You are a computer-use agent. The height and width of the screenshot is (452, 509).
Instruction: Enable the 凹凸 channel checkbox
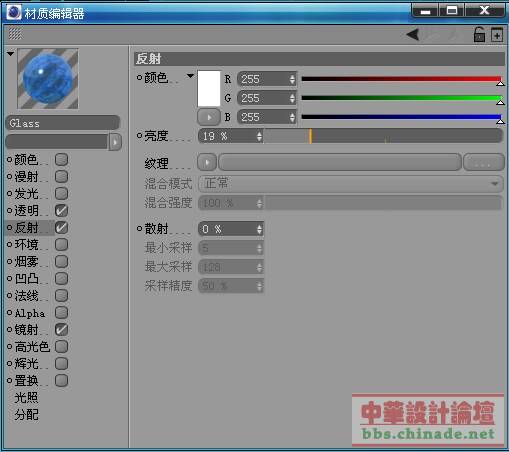pyautogui.click(x=61, y=278)
